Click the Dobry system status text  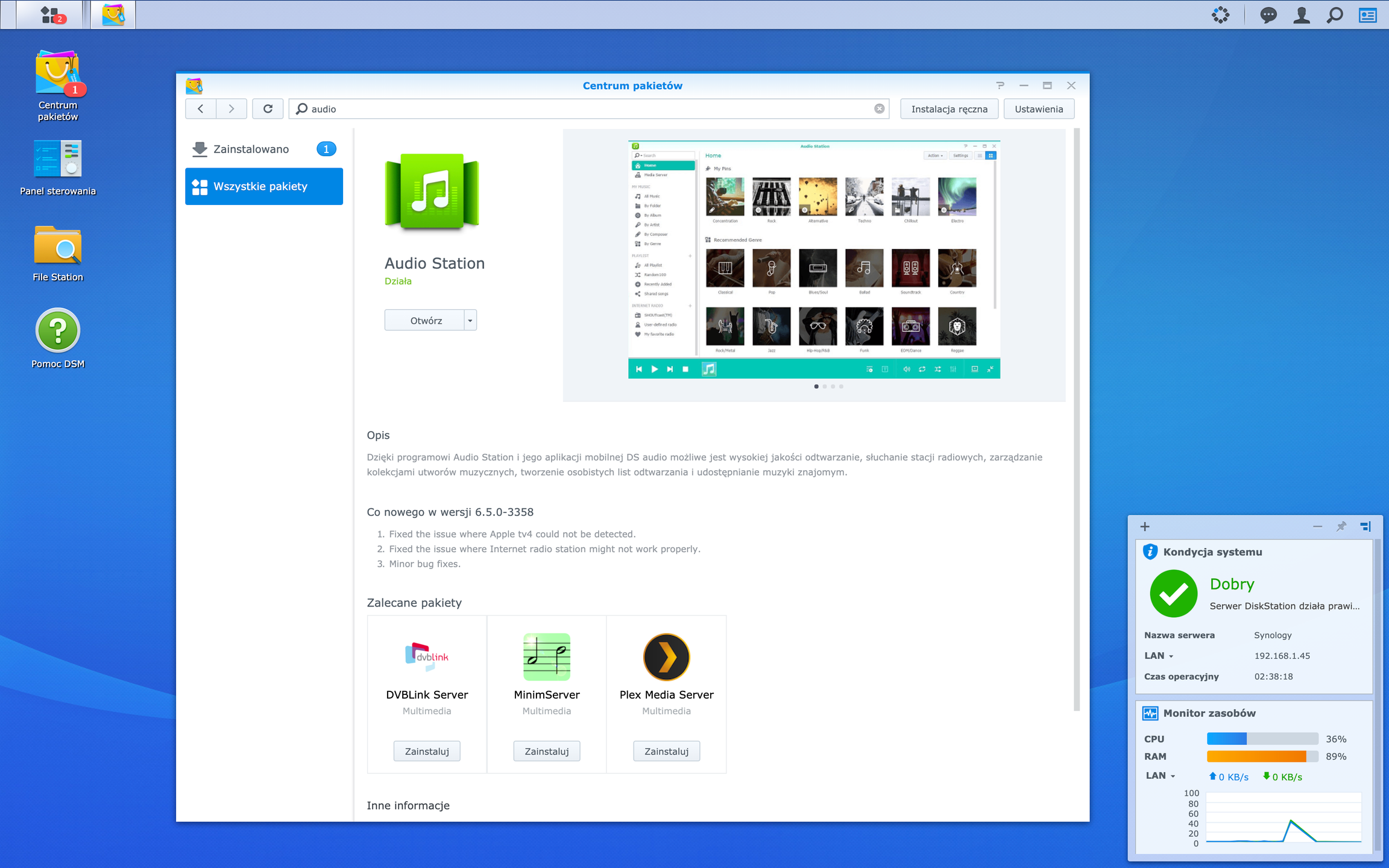[1232, 583]
